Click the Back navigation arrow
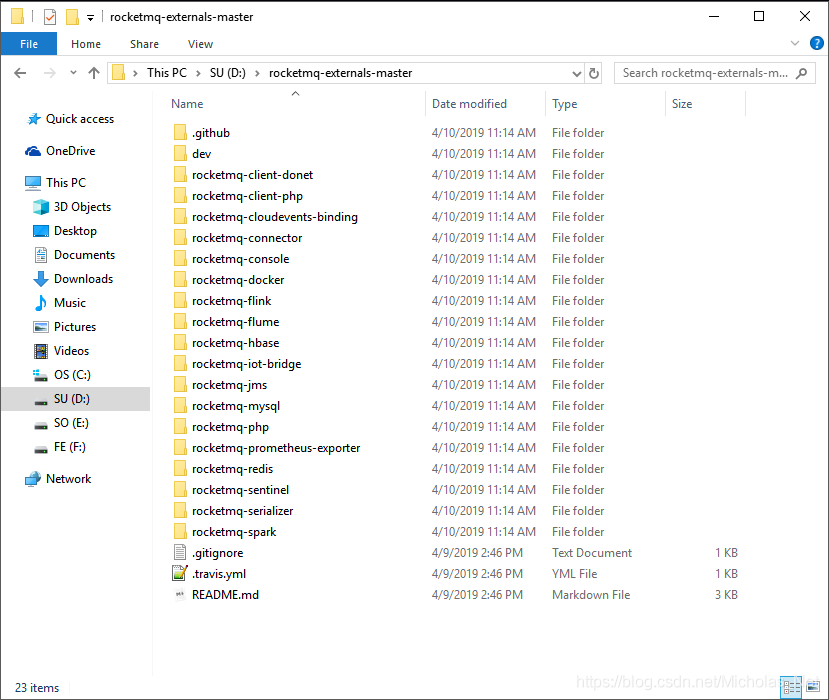The image size is (829, 700). coord(20,73)
